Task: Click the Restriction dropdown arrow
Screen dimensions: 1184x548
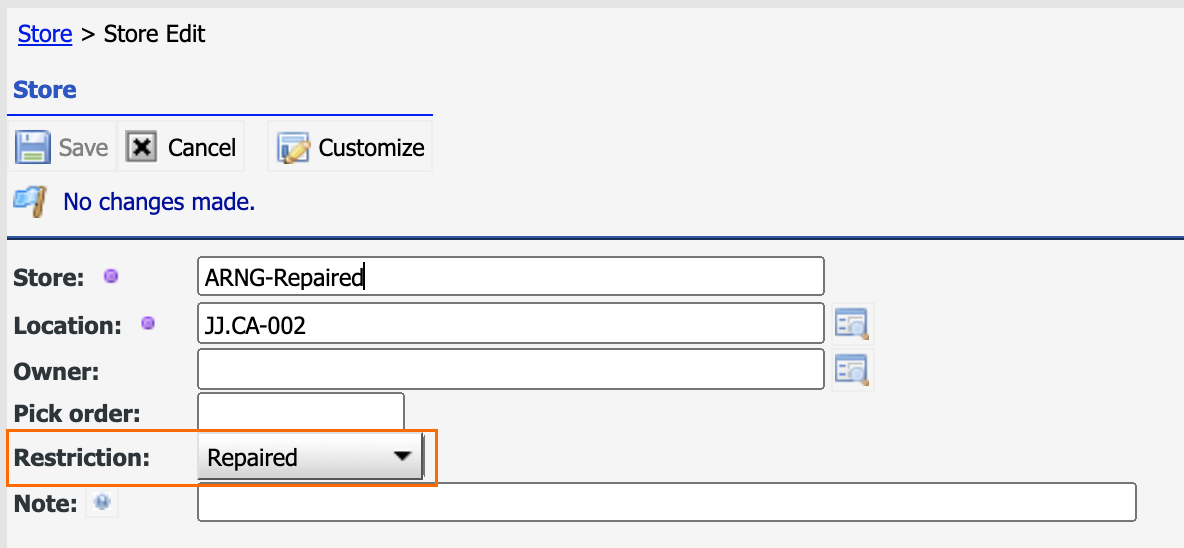Action: pyautogui.click(x=402, y=457)
